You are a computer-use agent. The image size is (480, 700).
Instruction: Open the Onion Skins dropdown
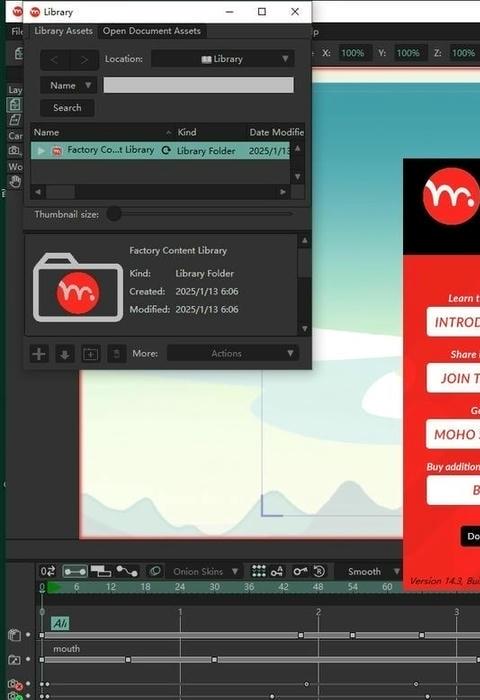205,571
